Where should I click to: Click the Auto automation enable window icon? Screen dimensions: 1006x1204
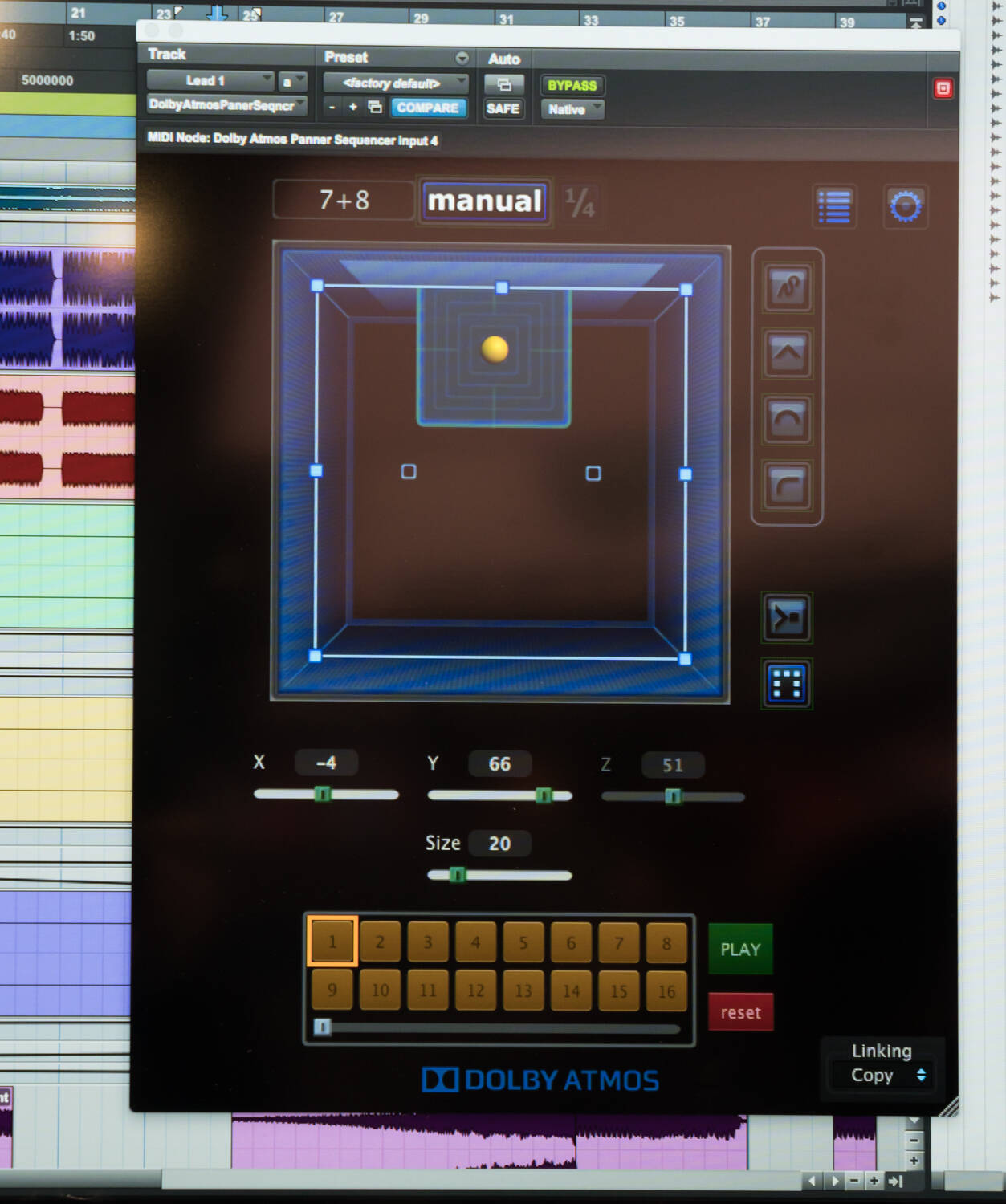pyautogui.click(x=504, y=84)
